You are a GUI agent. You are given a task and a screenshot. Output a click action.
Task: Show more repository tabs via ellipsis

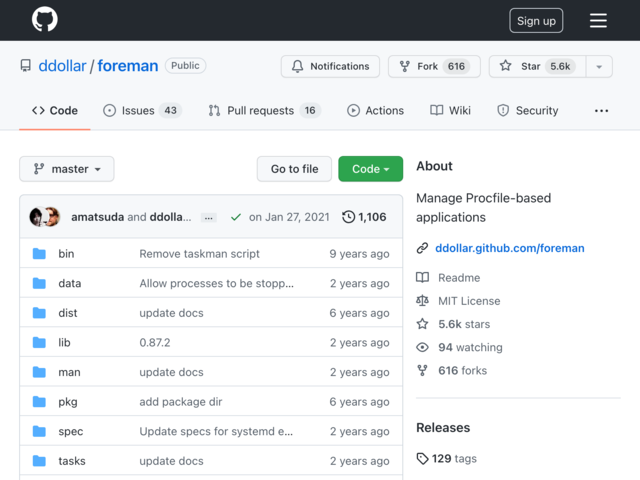pos(601,111)
